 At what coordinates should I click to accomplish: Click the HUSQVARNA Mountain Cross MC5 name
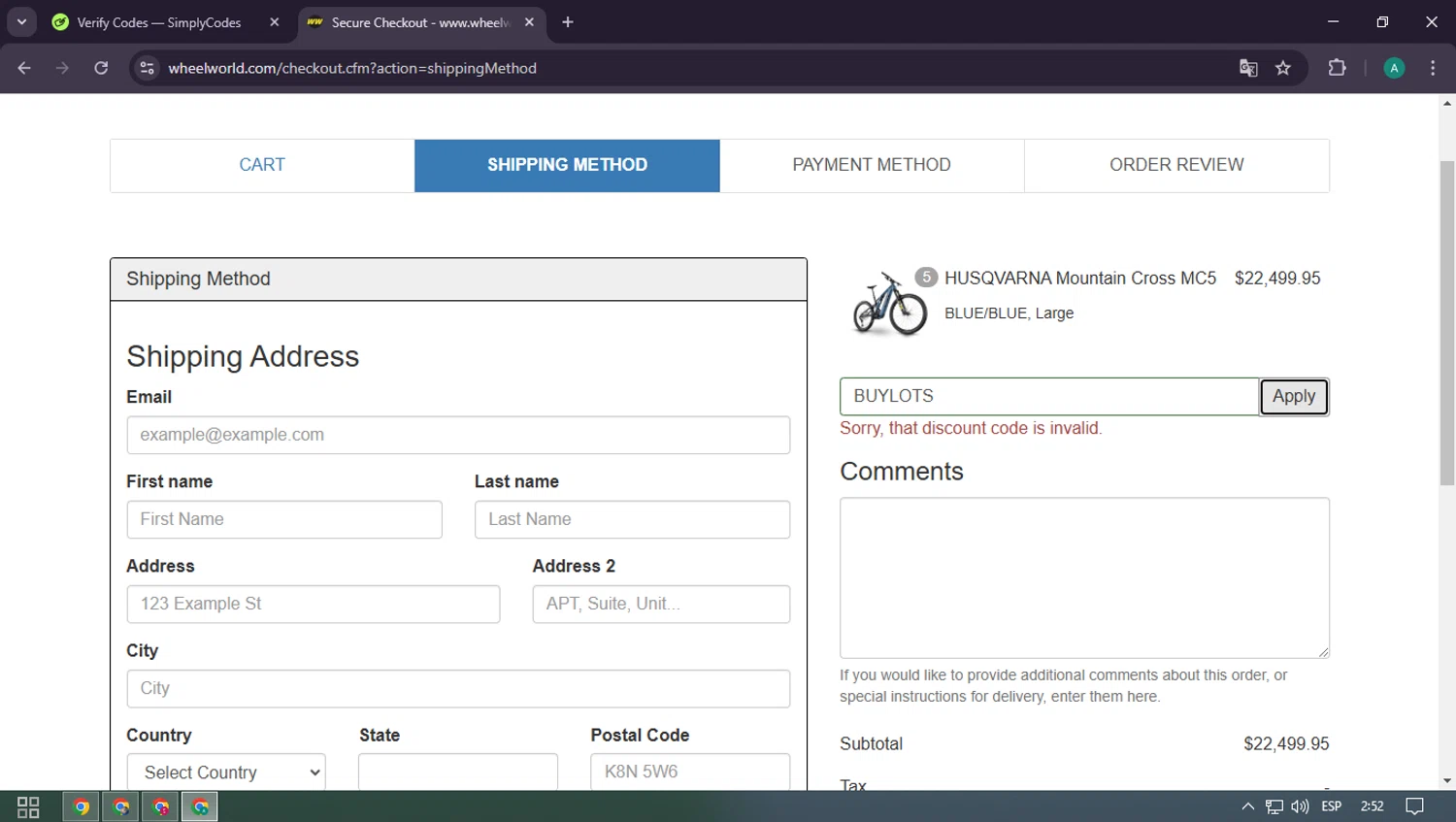pos(1080,279)
